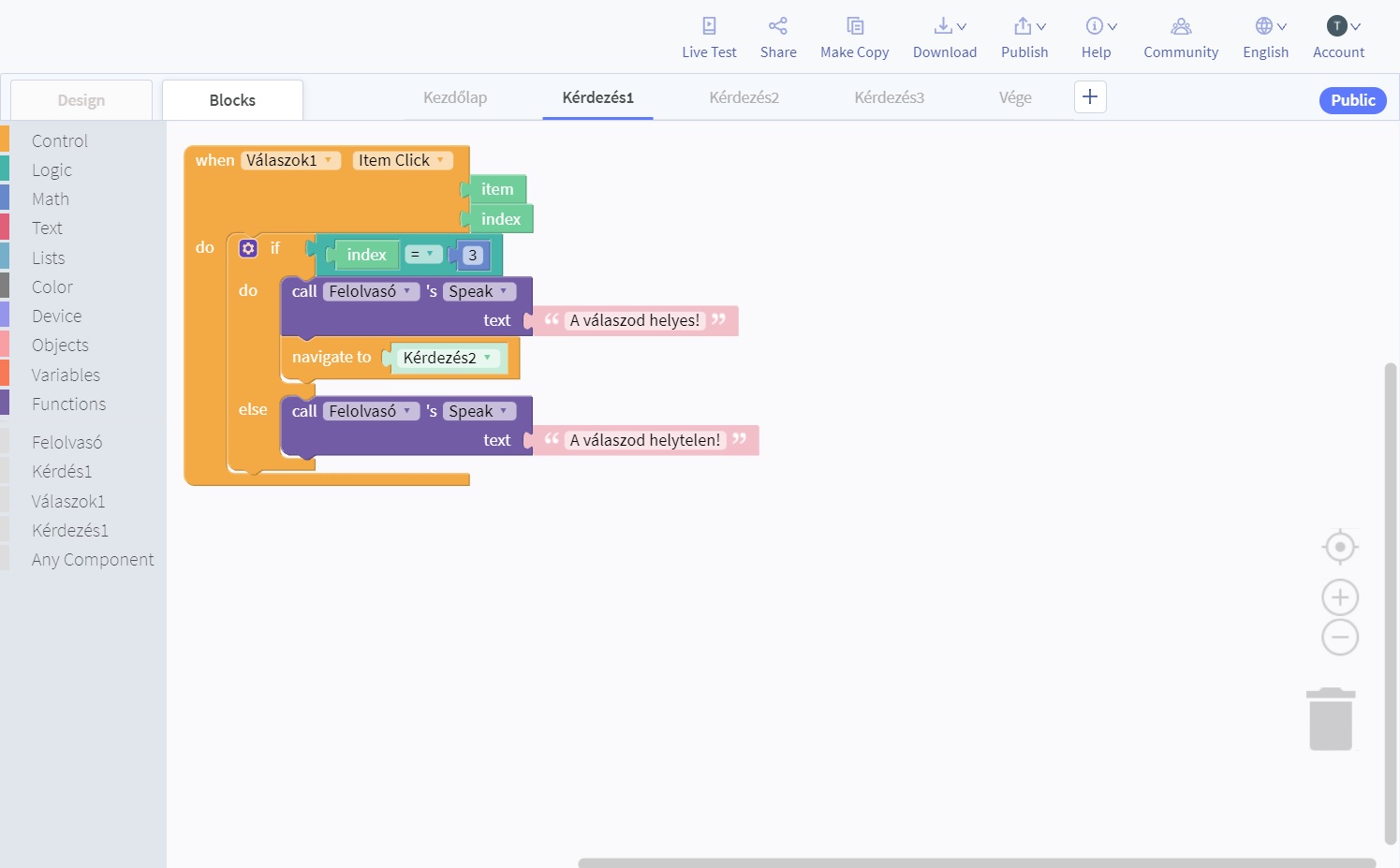Zoom out of the blocks workspace
Image resolution: width=1400 pixels, height=868 pixels.
click(x=1339, y=638)
